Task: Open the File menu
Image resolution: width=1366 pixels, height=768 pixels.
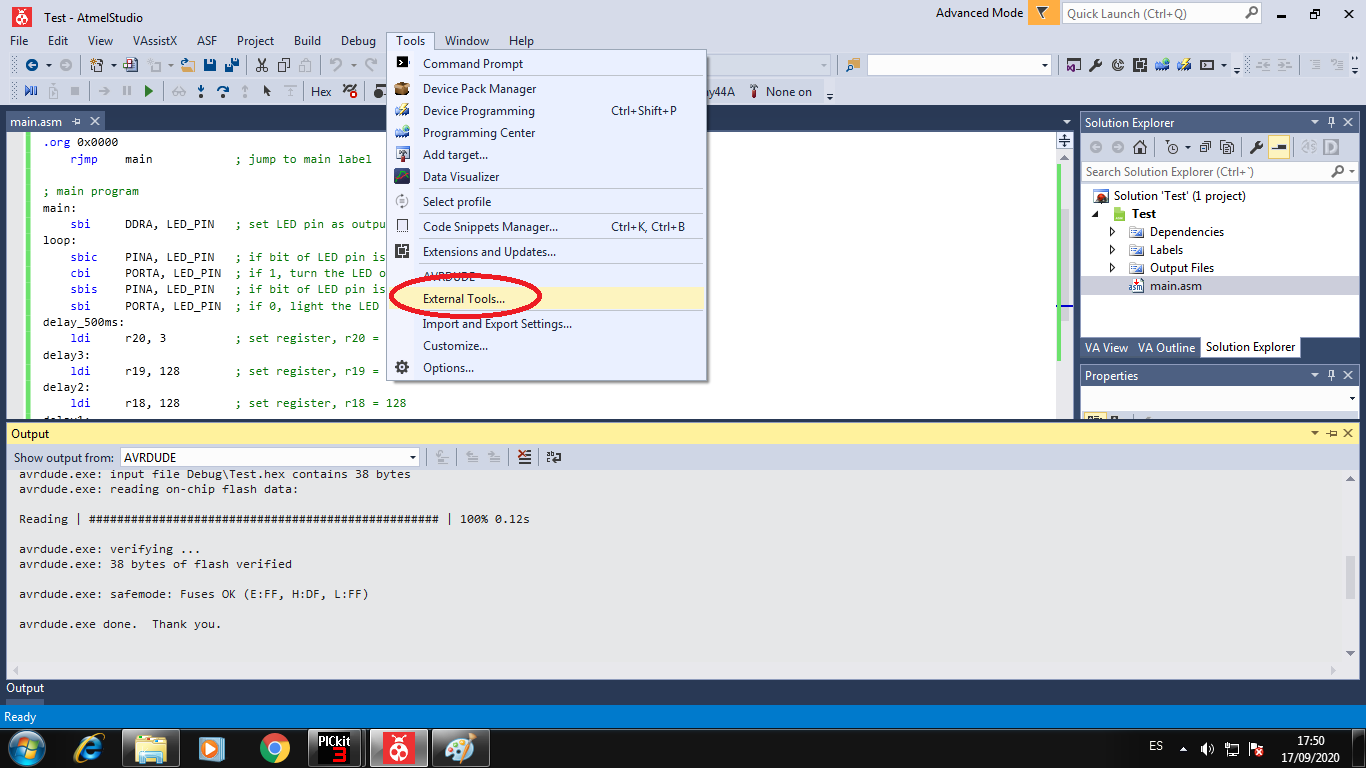Action: [20, 41]
